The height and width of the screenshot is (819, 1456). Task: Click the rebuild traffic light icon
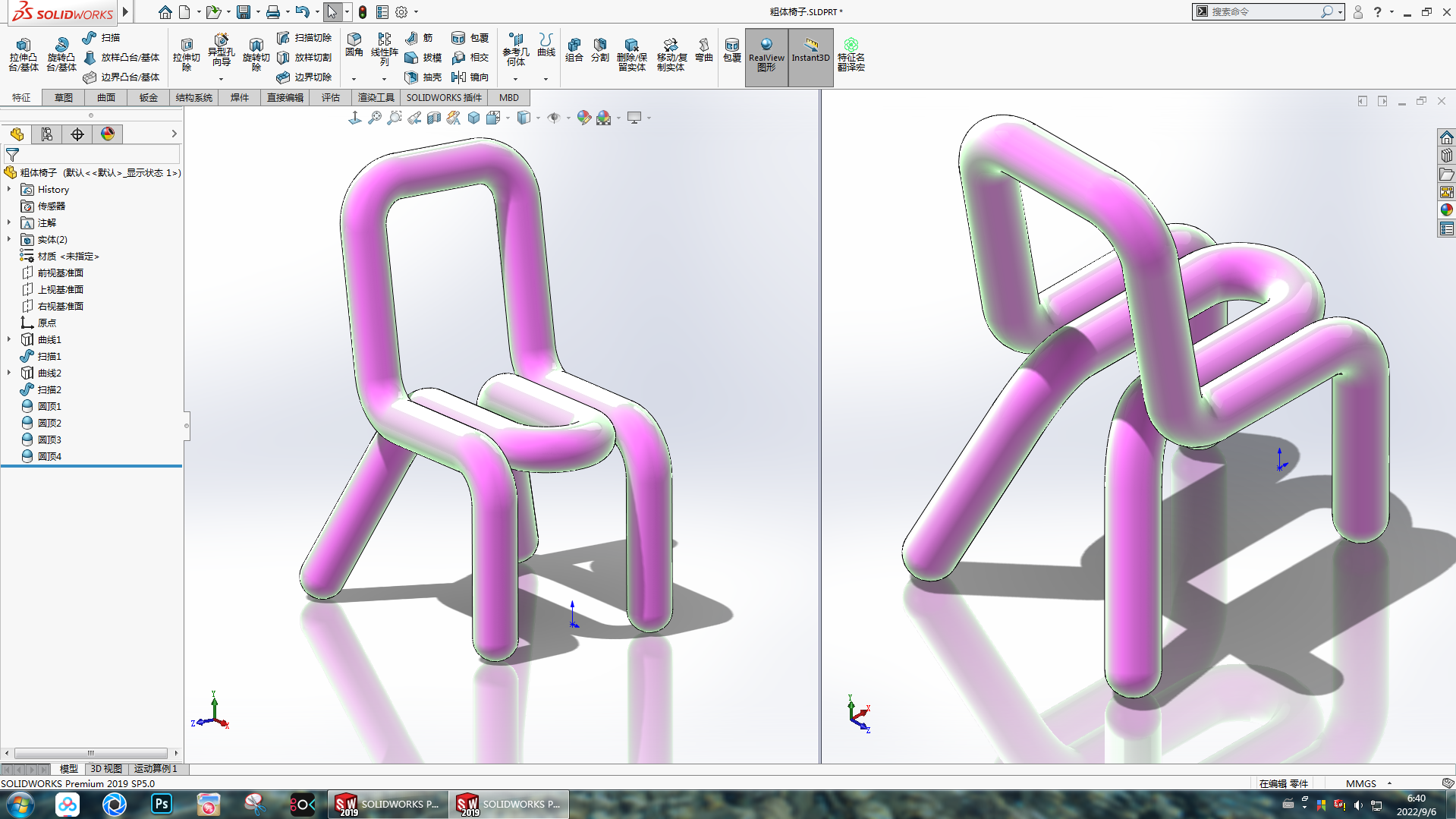click(x=363, y=12)
